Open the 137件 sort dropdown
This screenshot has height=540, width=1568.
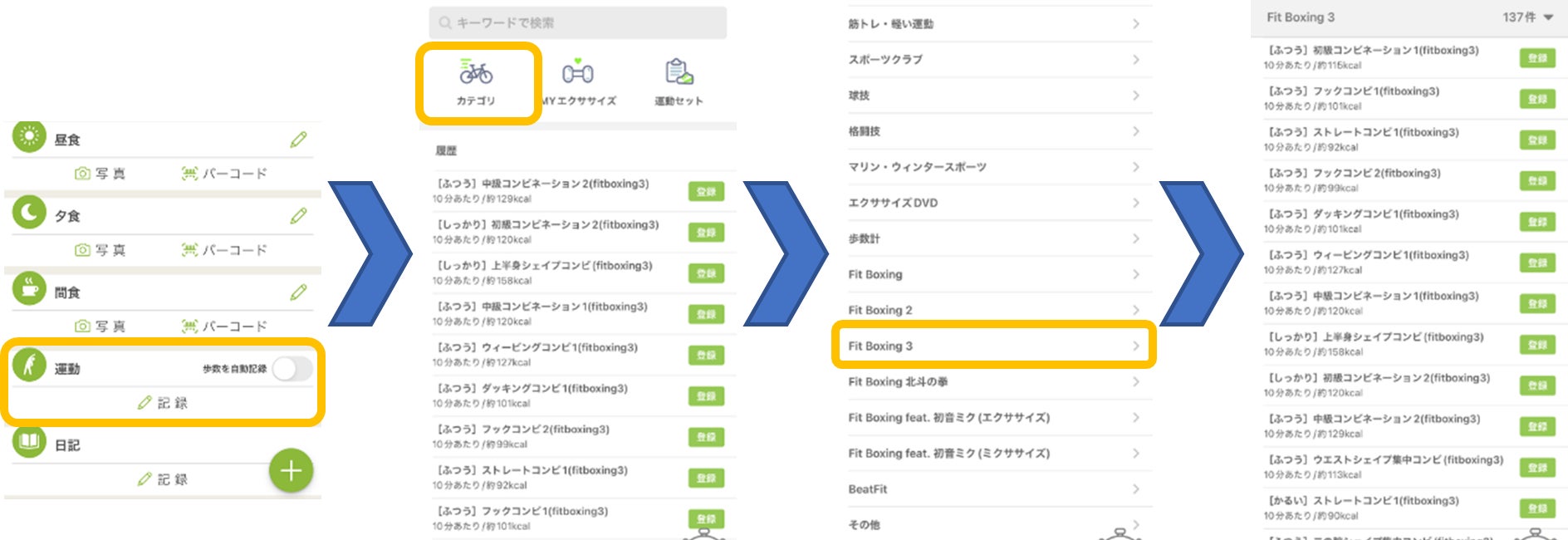point(1528,17)
